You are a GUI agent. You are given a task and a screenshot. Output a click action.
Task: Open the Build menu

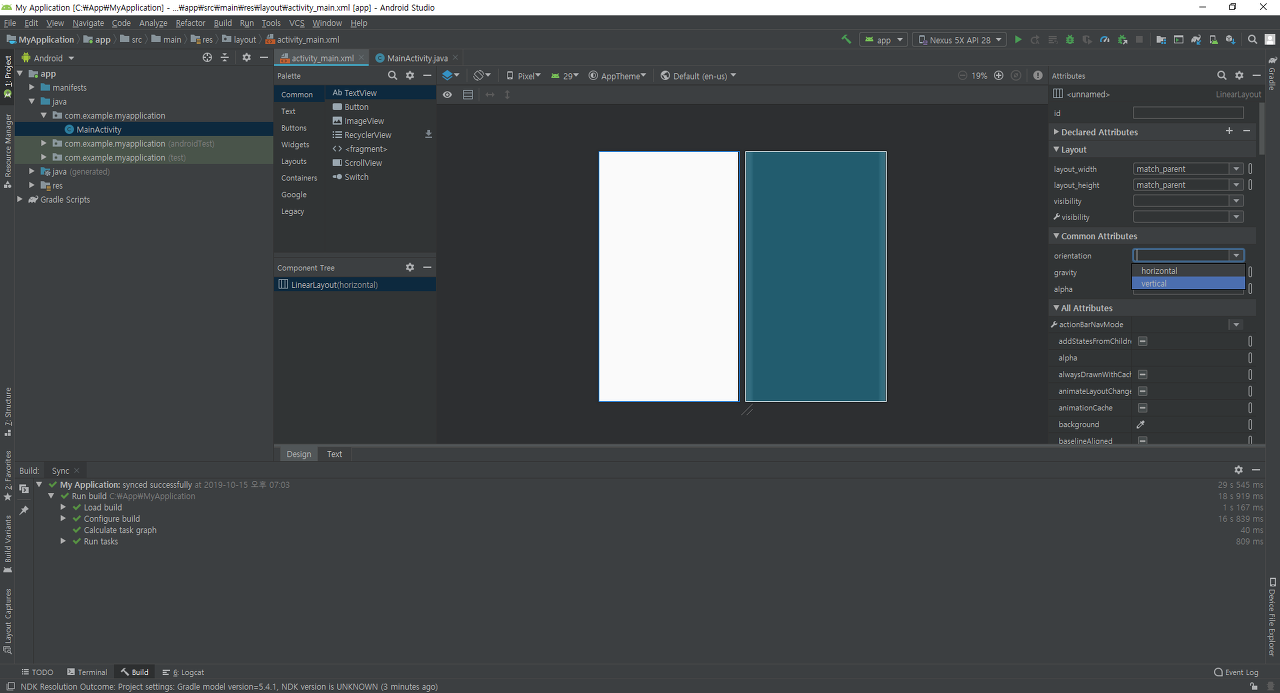222,23
